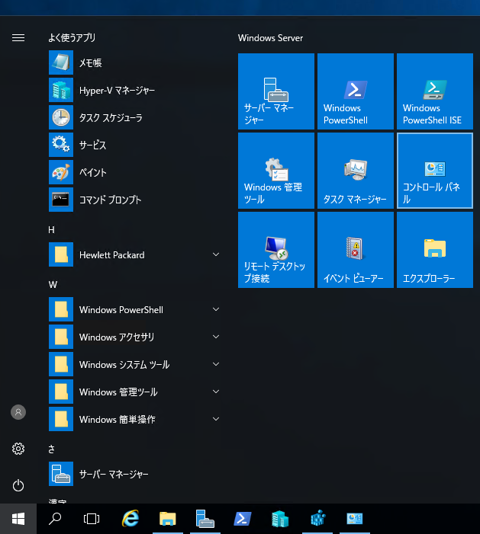Open PowerShell from taskbar

click(x=243, y=519)
